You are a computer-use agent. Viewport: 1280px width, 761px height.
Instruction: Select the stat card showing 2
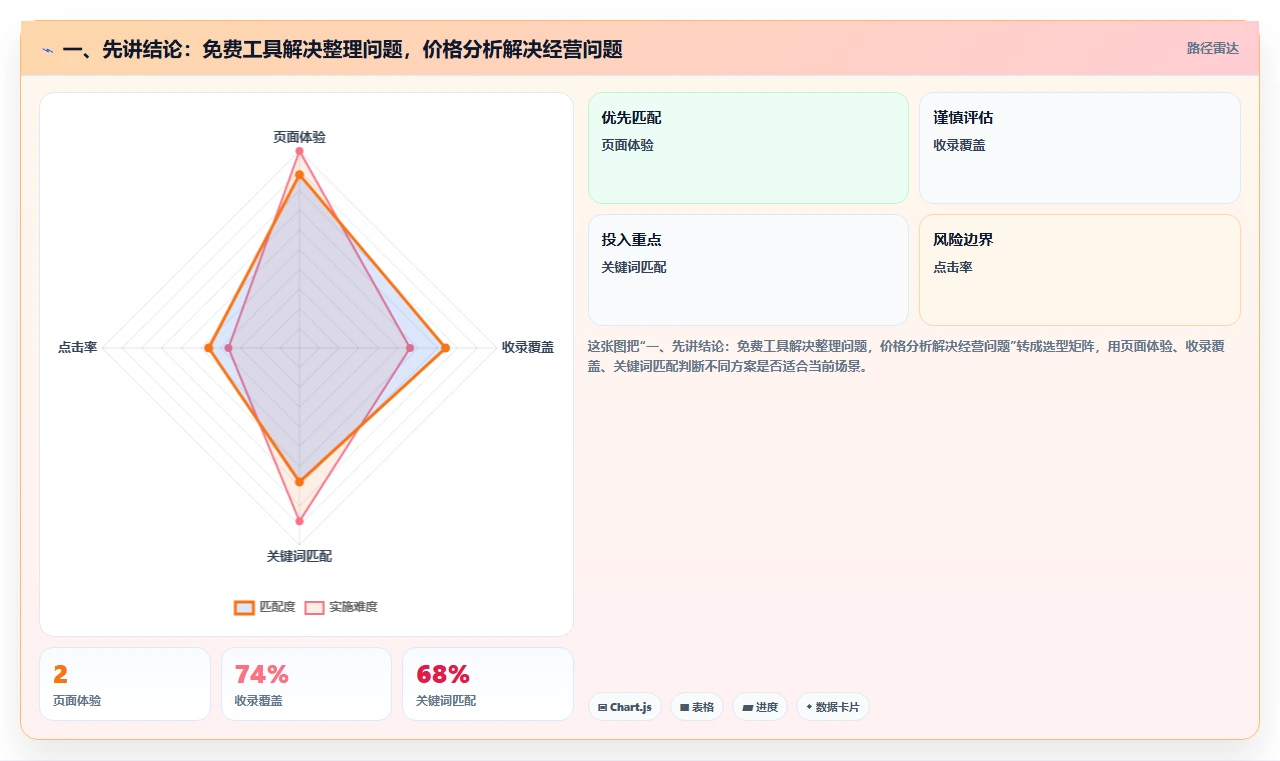coord(125,684)
